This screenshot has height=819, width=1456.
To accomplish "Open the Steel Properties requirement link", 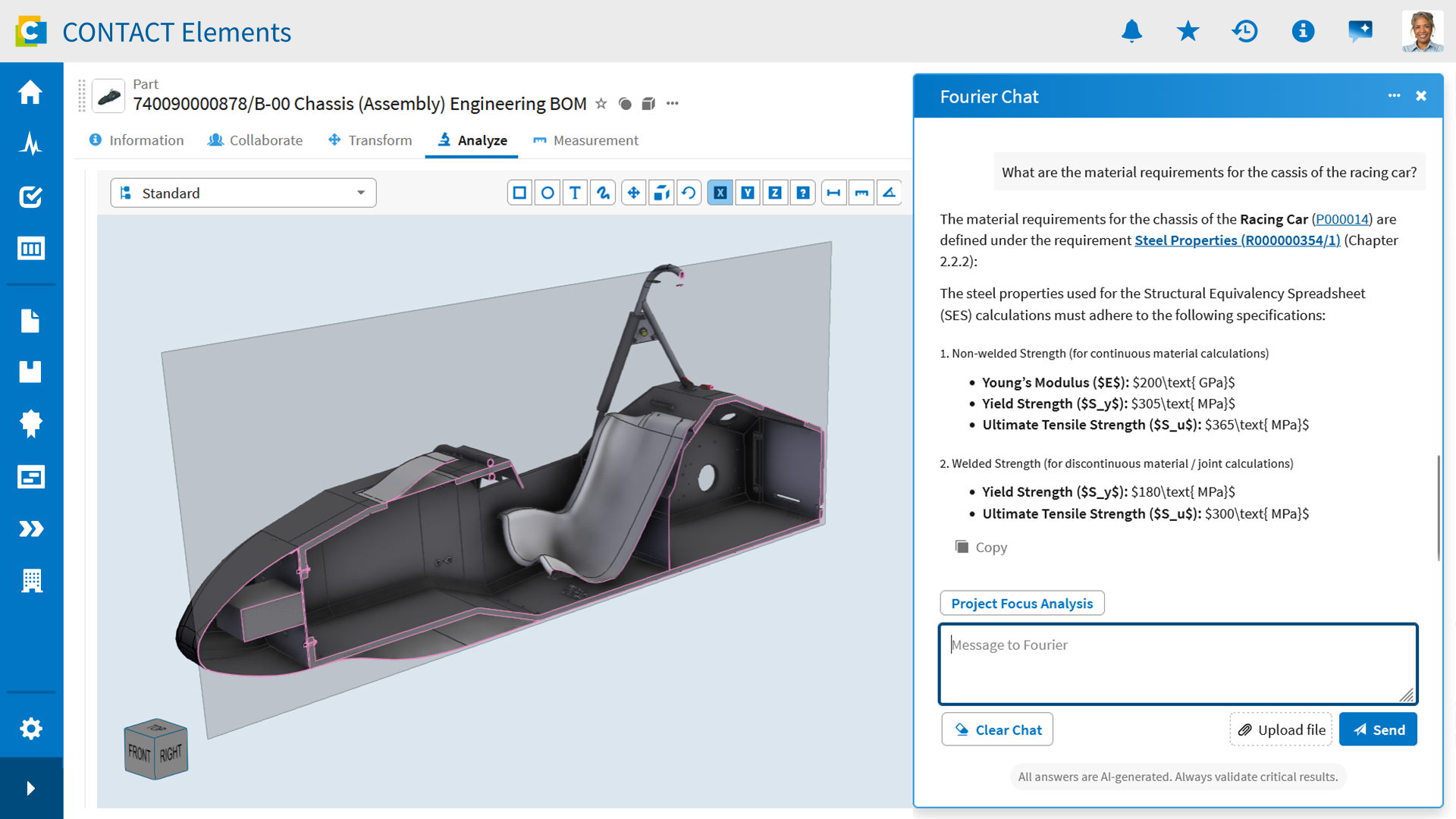I will (x=1237, y=240).
